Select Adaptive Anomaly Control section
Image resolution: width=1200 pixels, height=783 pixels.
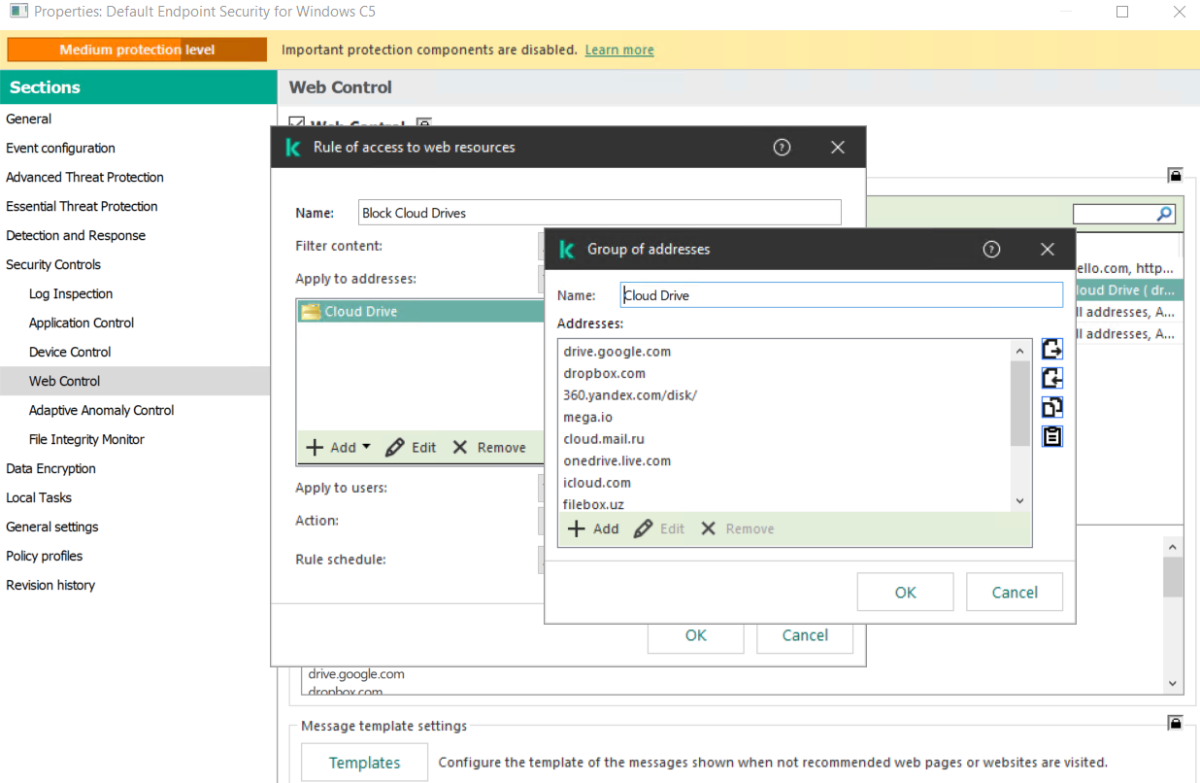point(101,410)
